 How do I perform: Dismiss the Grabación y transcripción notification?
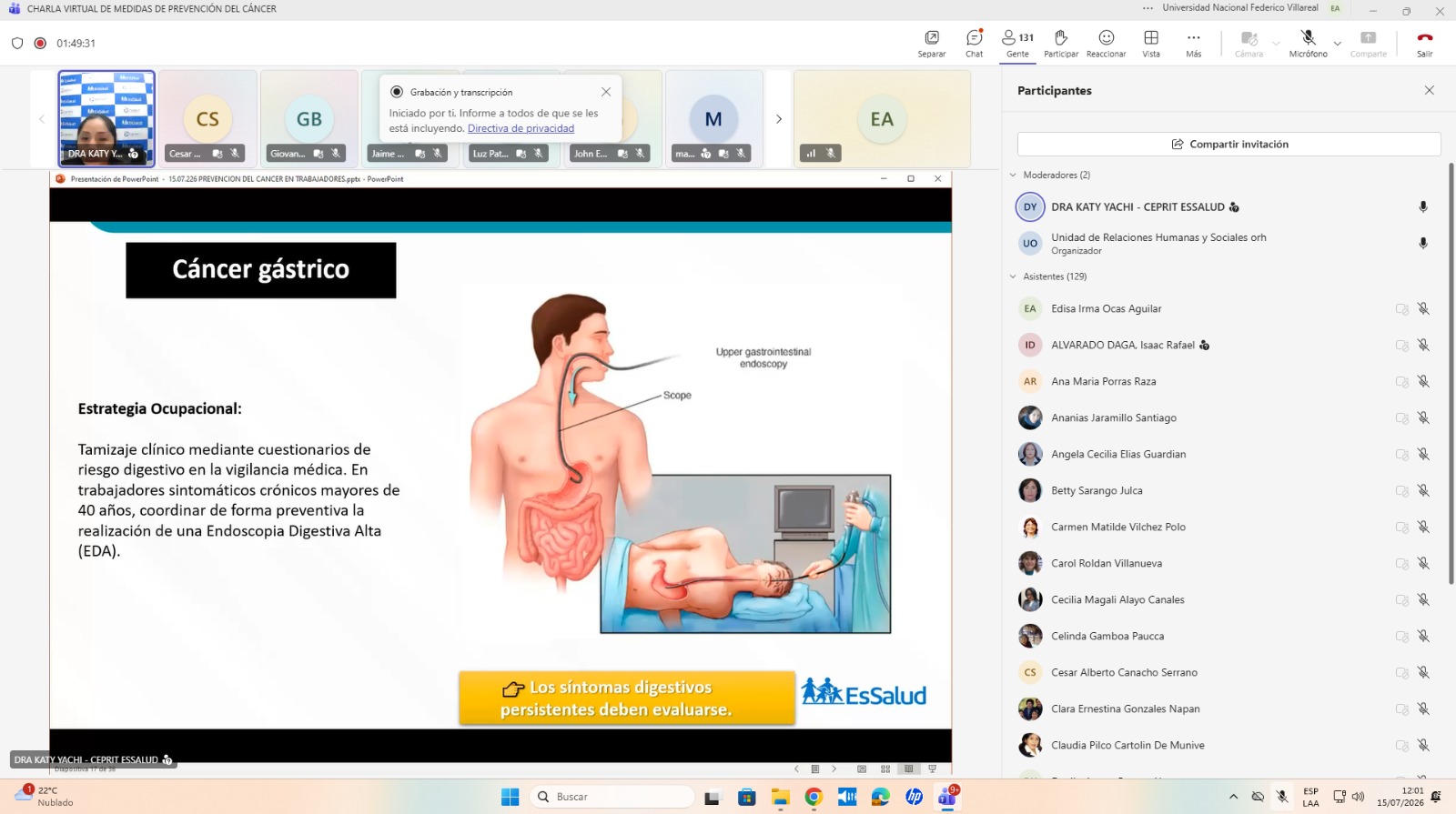606,92
